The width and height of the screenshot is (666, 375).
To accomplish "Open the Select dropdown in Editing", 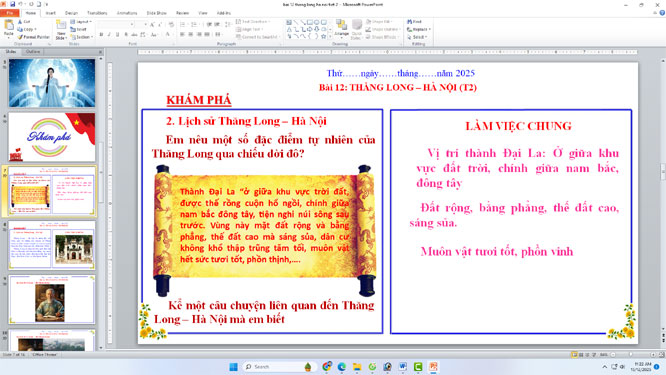I will click(417, 37).
